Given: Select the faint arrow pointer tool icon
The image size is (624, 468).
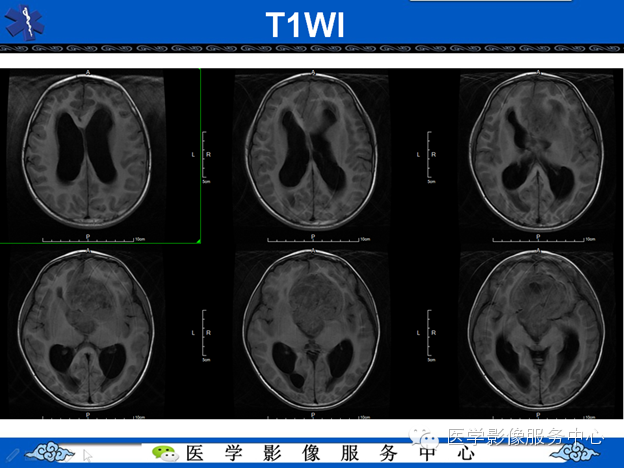Looking at the screenshot, I should point(88,455).
